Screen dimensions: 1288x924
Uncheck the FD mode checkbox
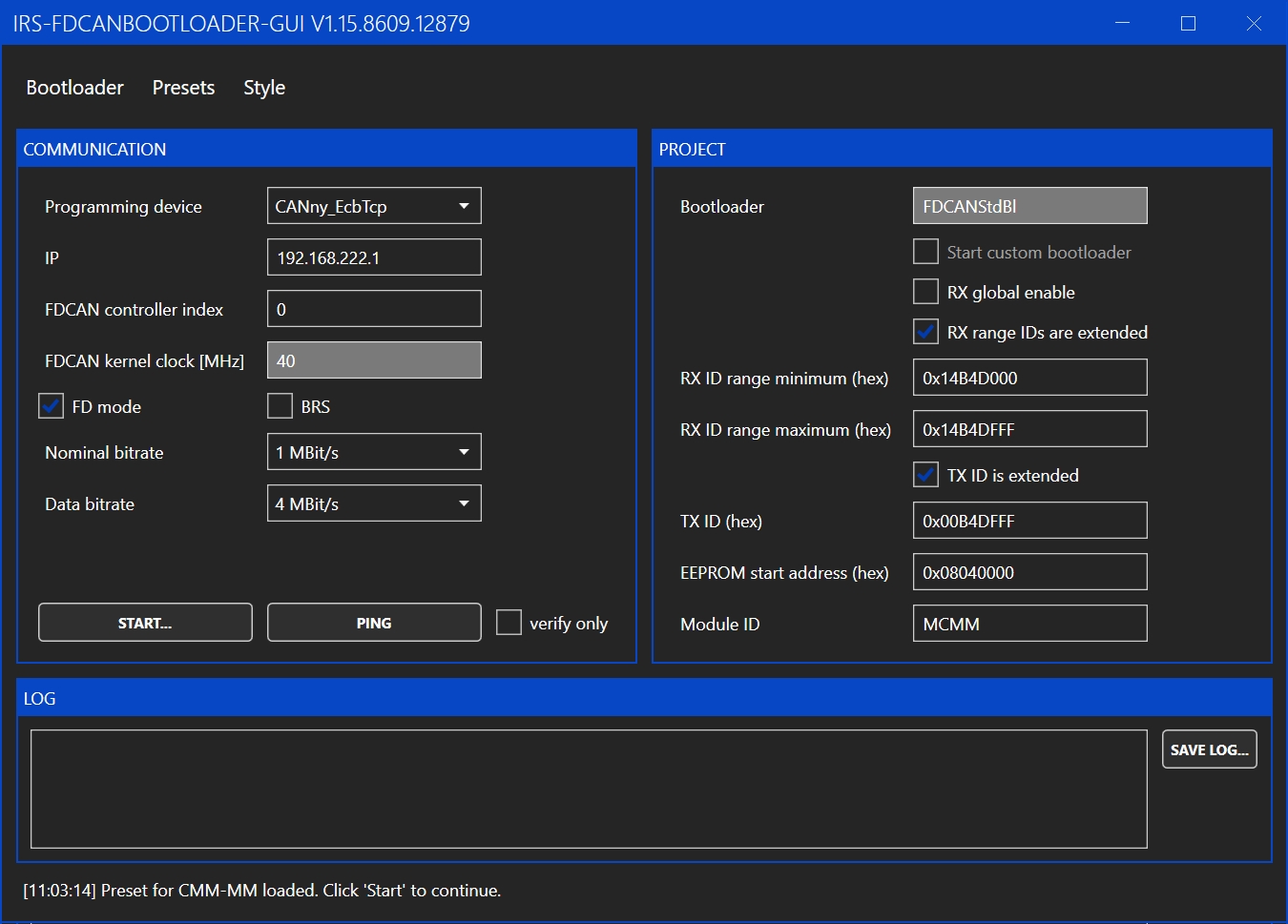pyautogui.click(x=52, y=406)
